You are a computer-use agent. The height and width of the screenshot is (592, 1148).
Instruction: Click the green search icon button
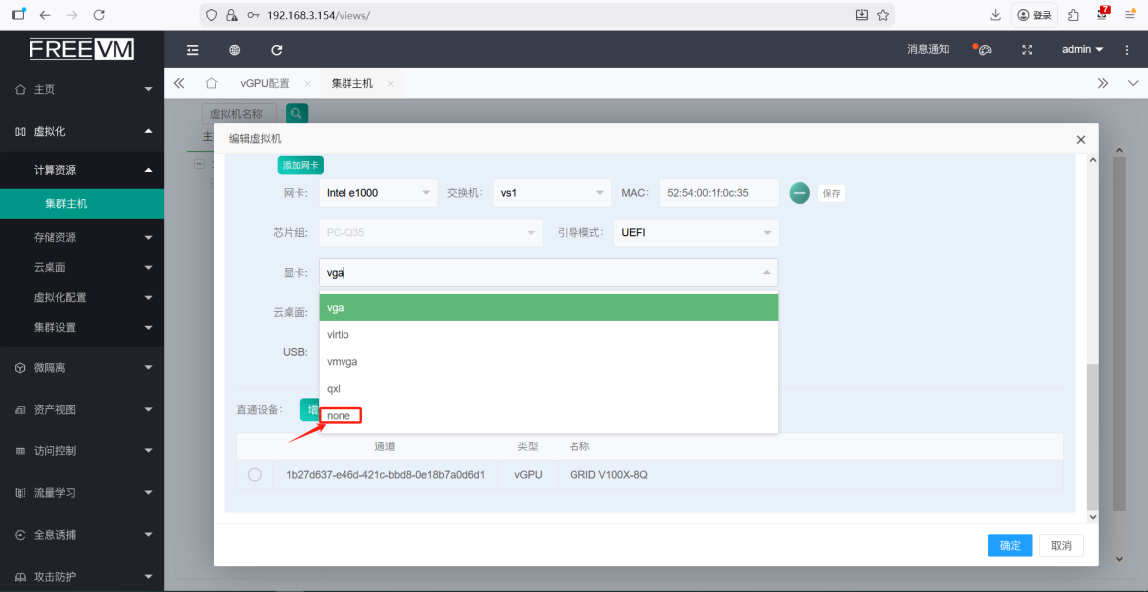(x=296, y=114)
